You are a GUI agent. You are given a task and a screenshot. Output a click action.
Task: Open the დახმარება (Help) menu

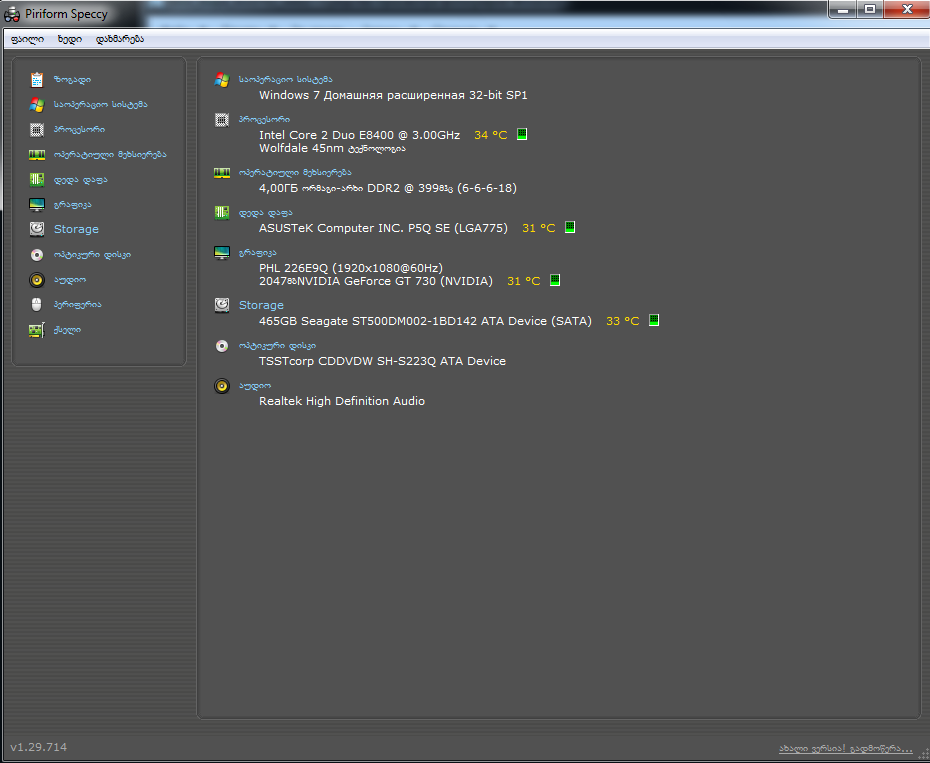click(120, 39)
